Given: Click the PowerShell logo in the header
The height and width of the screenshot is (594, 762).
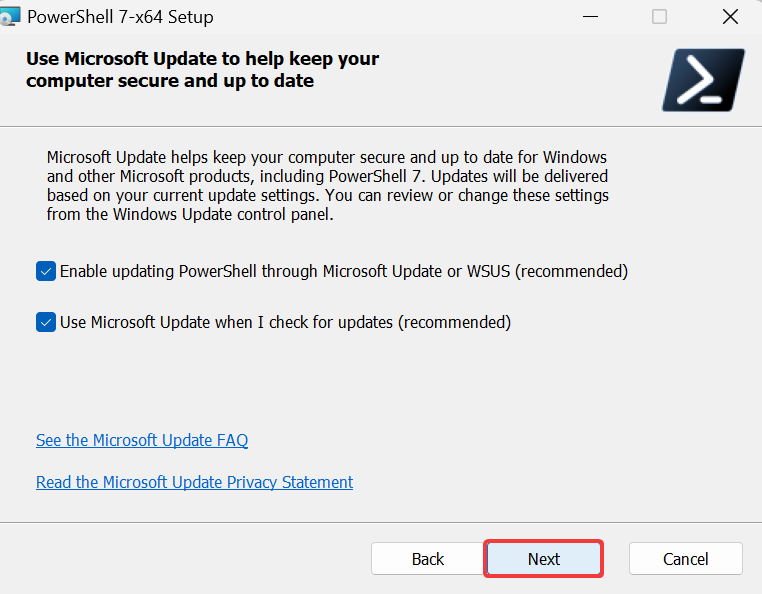Looking at the screenshot, I should 703,80.
